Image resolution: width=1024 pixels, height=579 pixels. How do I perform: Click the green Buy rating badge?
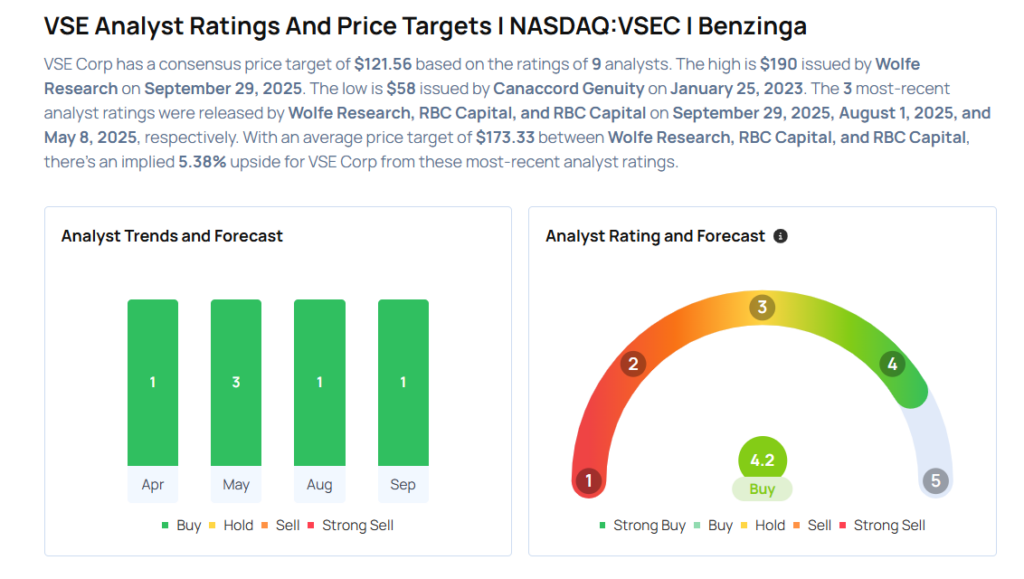tap(762, 489)
